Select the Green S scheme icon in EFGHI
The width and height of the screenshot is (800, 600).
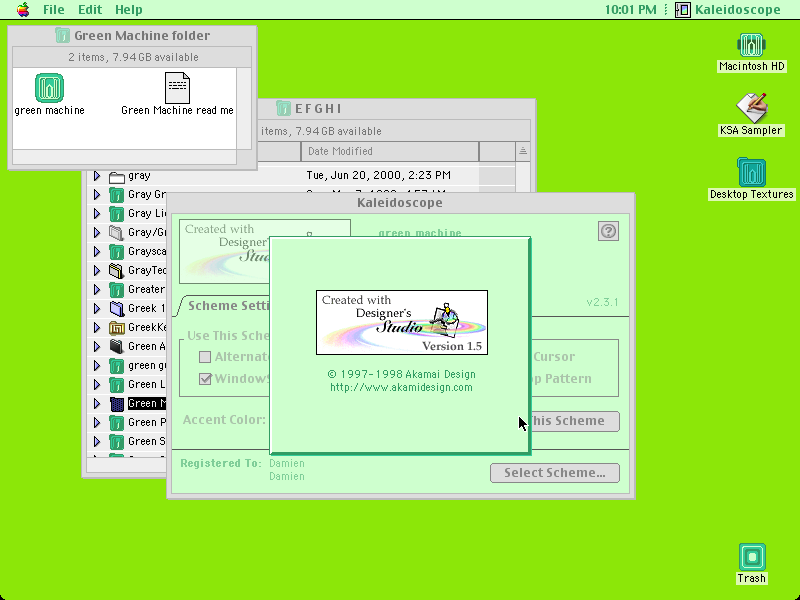117,441
